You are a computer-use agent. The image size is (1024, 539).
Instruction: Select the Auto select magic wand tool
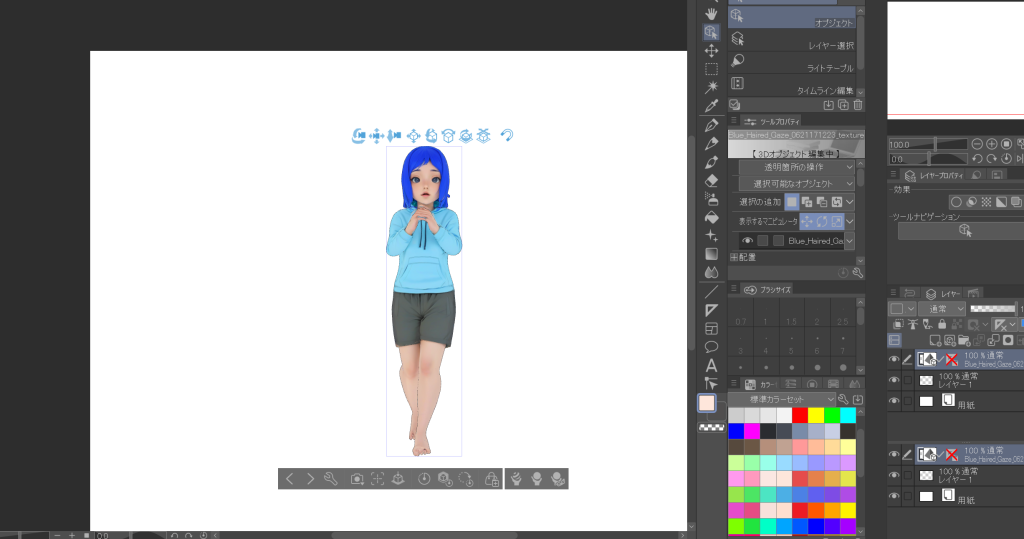[x=711, y=87]
